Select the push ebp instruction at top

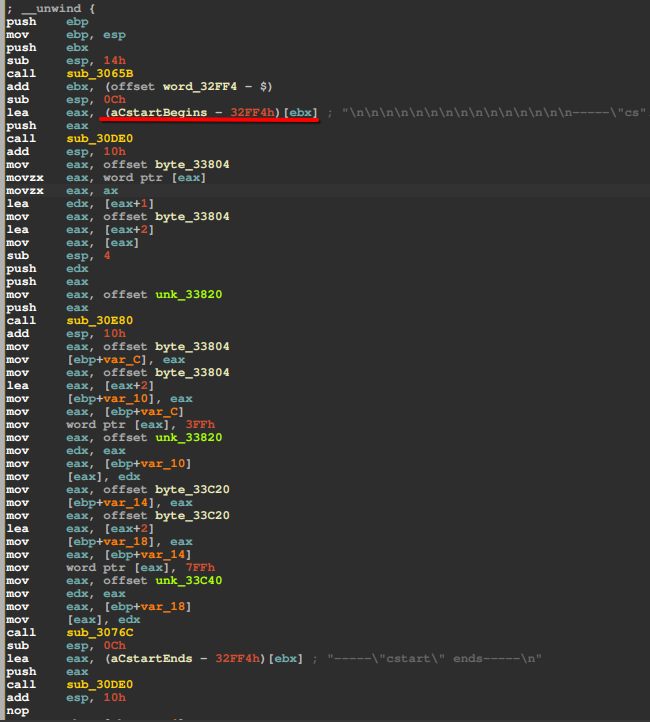tap(40, 21)
